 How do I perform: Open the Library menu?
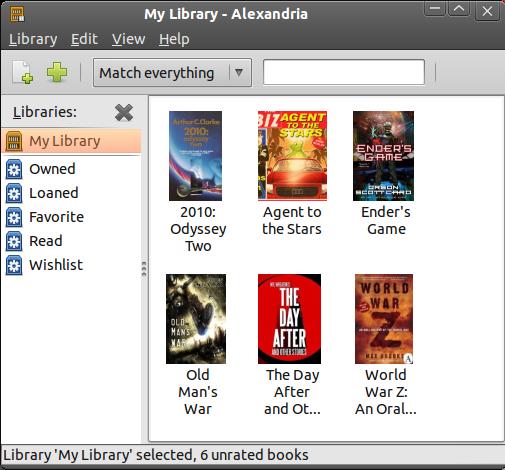point(33,39)
